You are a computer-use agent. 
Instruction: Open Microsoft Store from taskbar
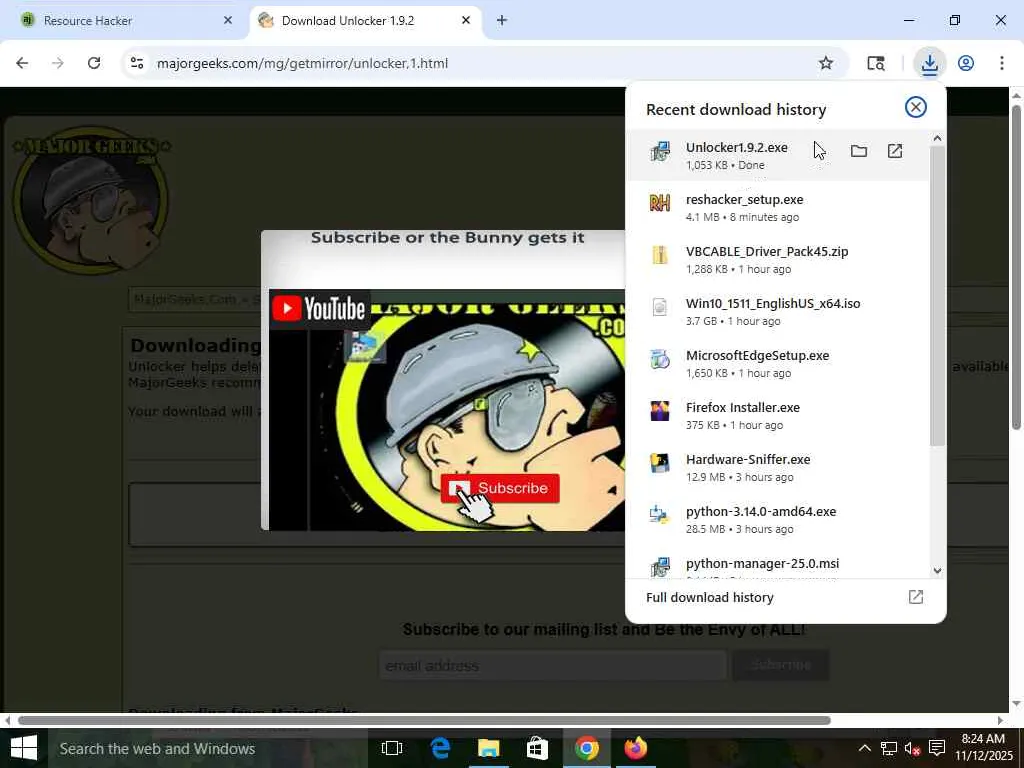point(537,748)
